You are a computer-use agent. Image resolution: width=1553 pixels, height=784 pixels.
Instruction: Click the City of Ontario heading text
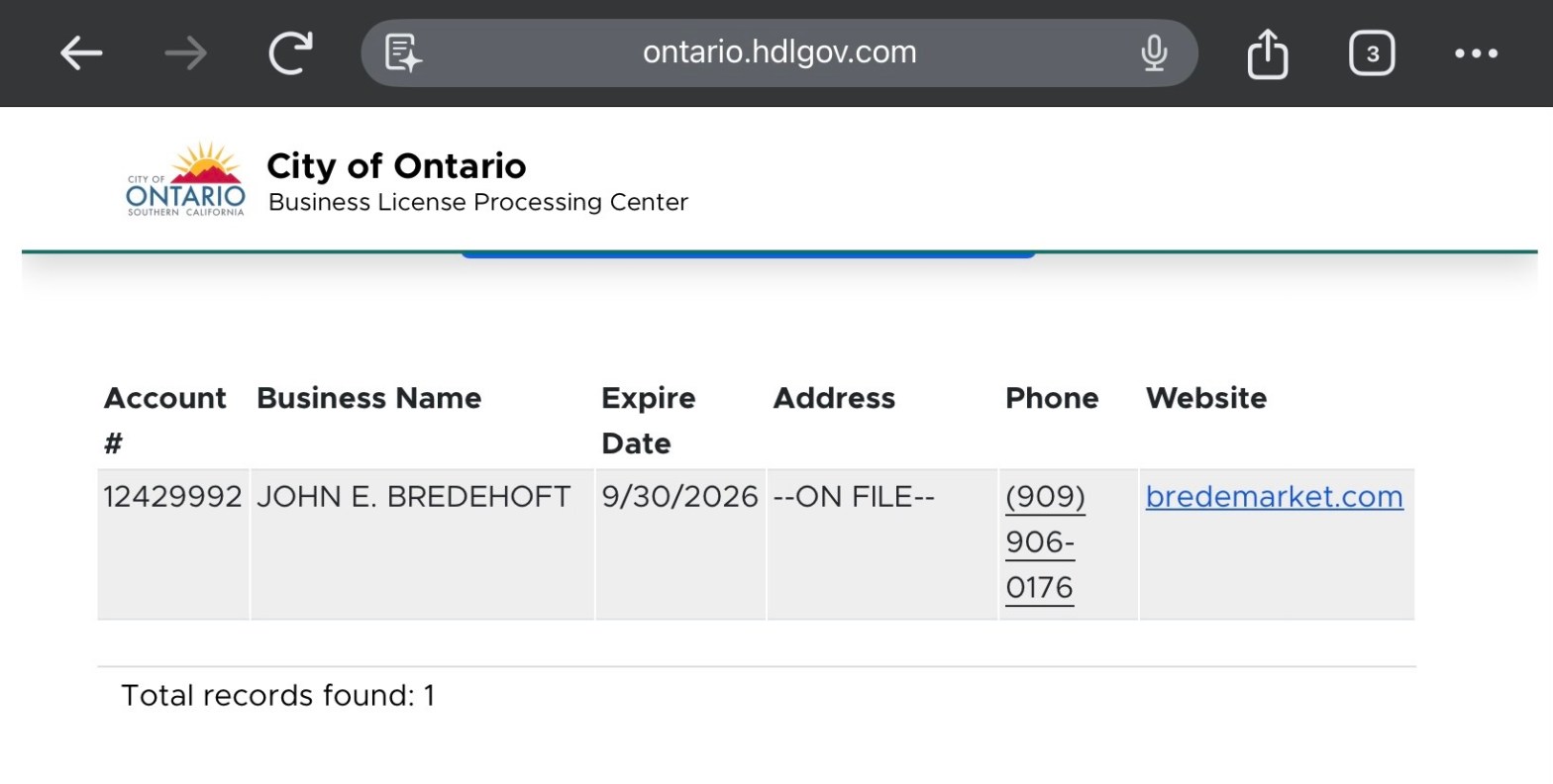[x=396, y=166]
